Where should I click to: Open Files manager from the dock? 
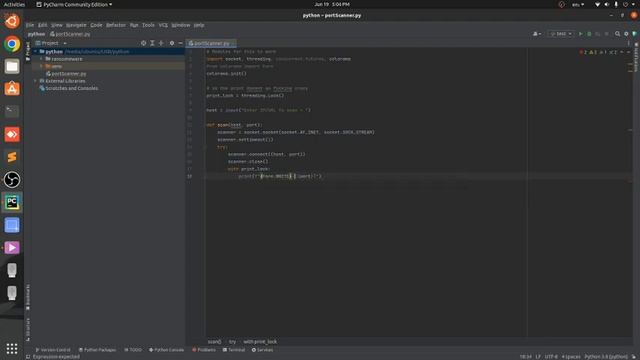pyautogui.click(x=12, y=67)
